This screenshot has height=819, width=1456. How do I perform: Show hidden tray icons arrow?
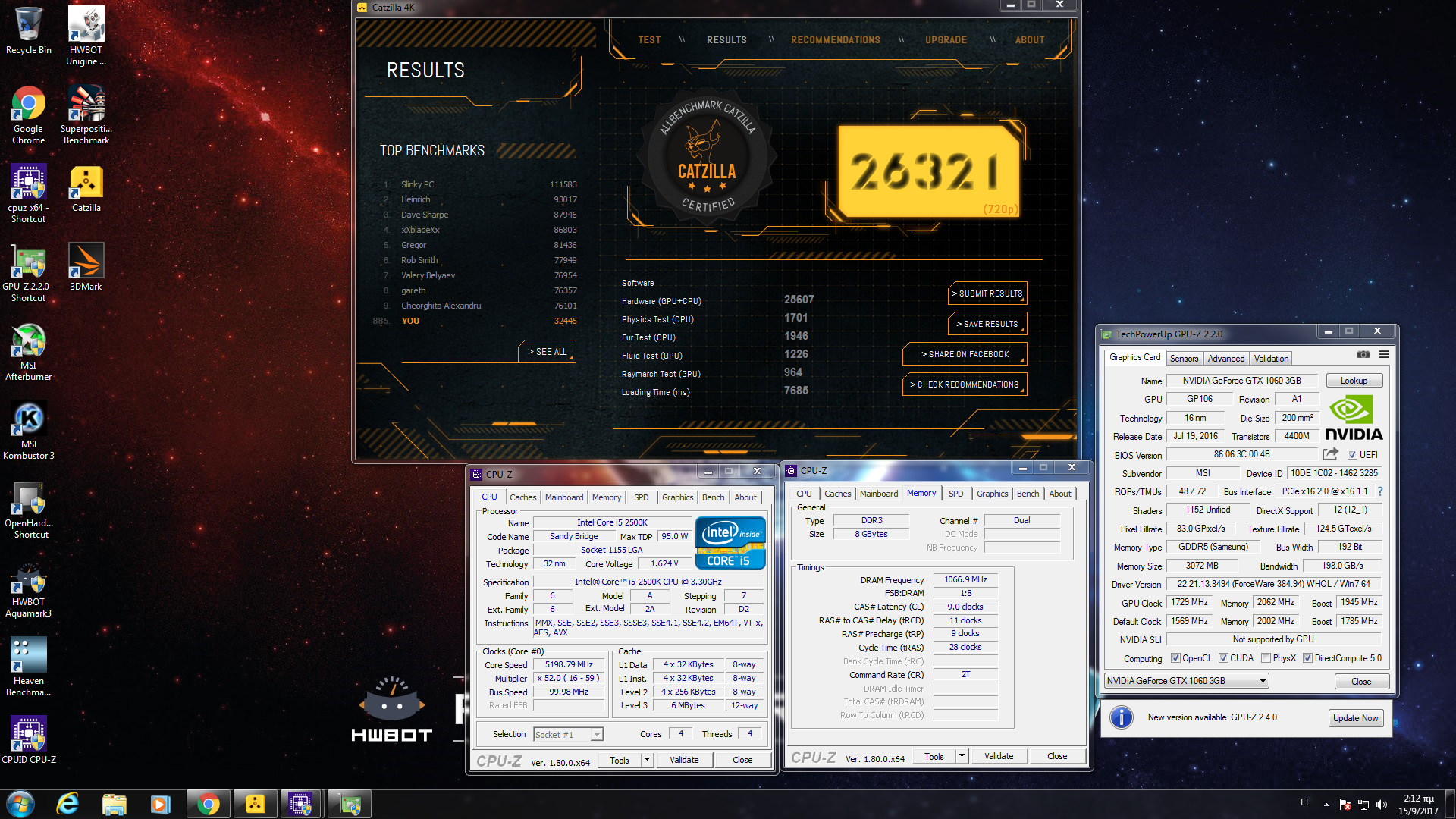[x=1326, y=805]
